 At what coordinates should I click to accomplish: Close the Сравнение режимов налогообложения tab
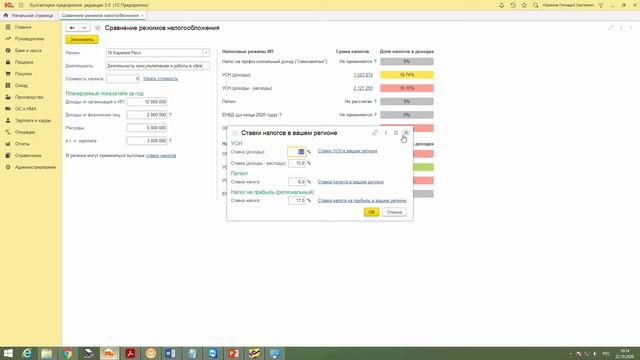142,16
